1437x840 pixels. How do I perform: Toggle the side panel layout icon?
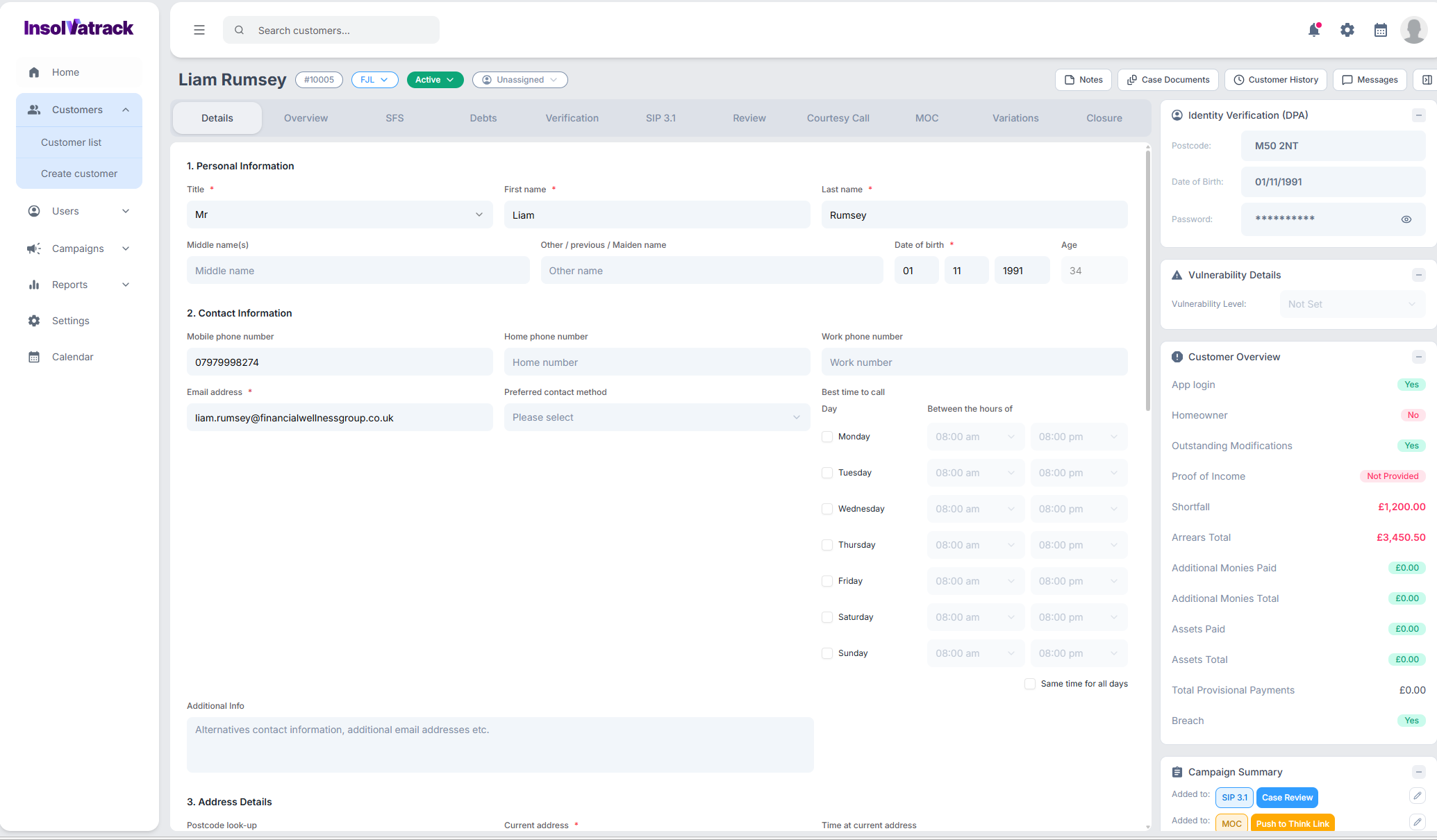point(1427,80)
